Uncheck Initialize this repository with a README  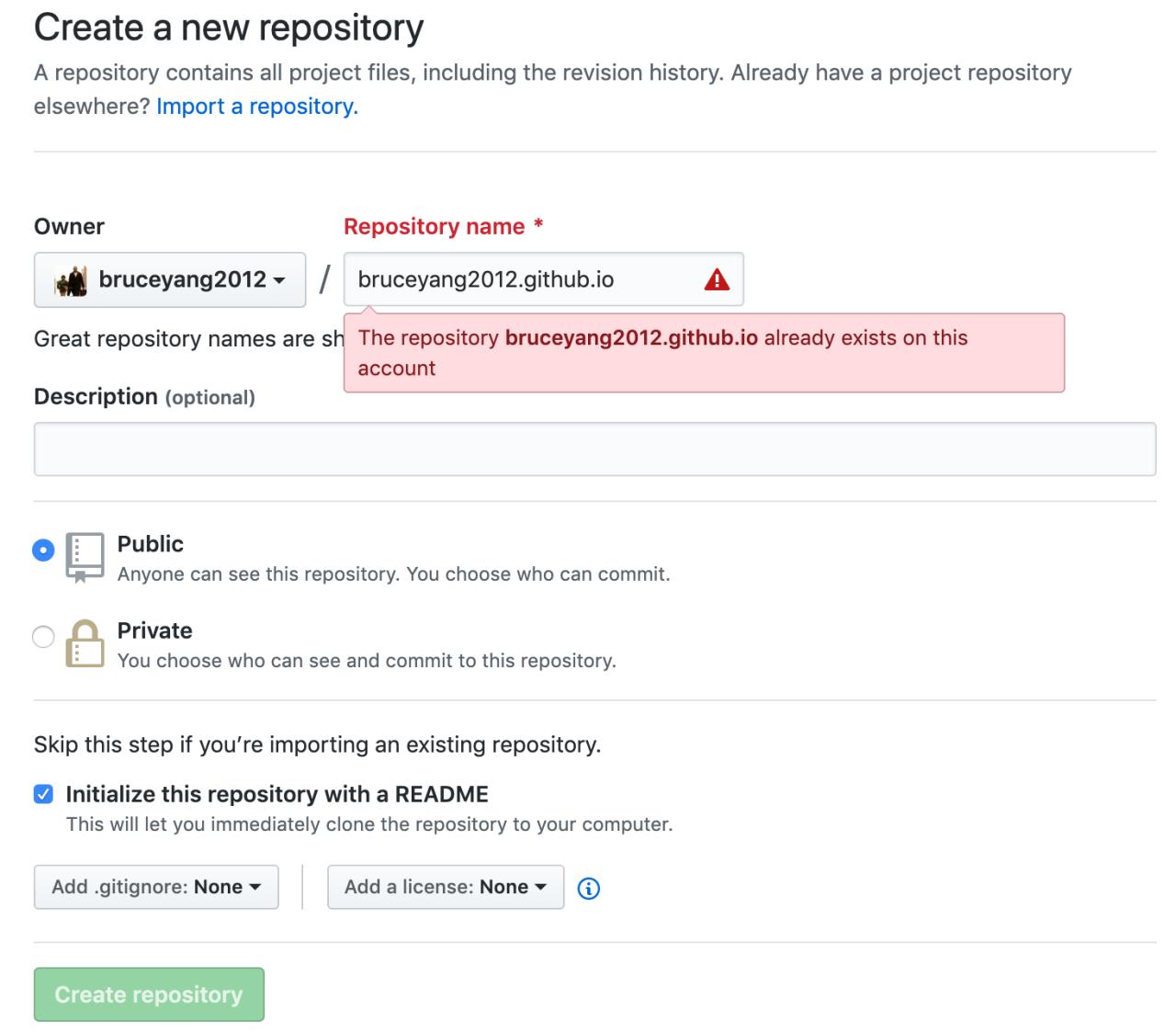(43, 794)
